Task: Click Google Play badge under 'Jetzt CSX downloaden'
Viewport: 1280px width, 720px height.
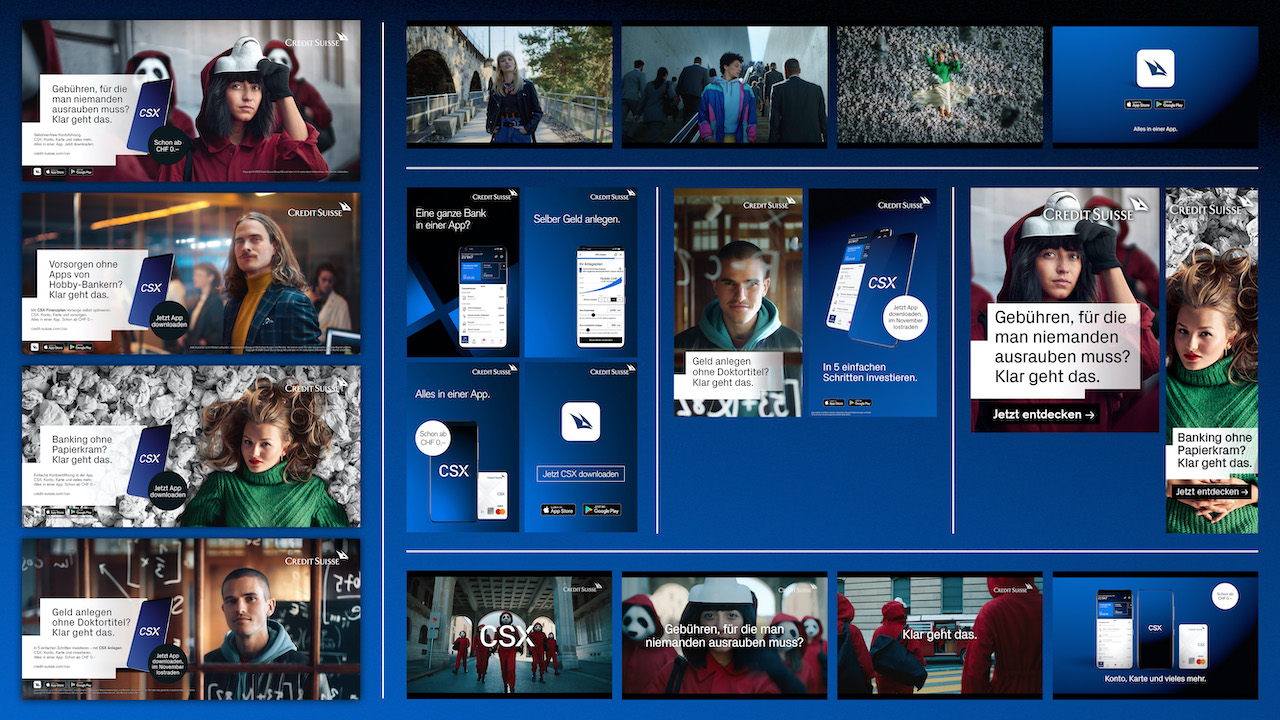Action: pos(602,509)
